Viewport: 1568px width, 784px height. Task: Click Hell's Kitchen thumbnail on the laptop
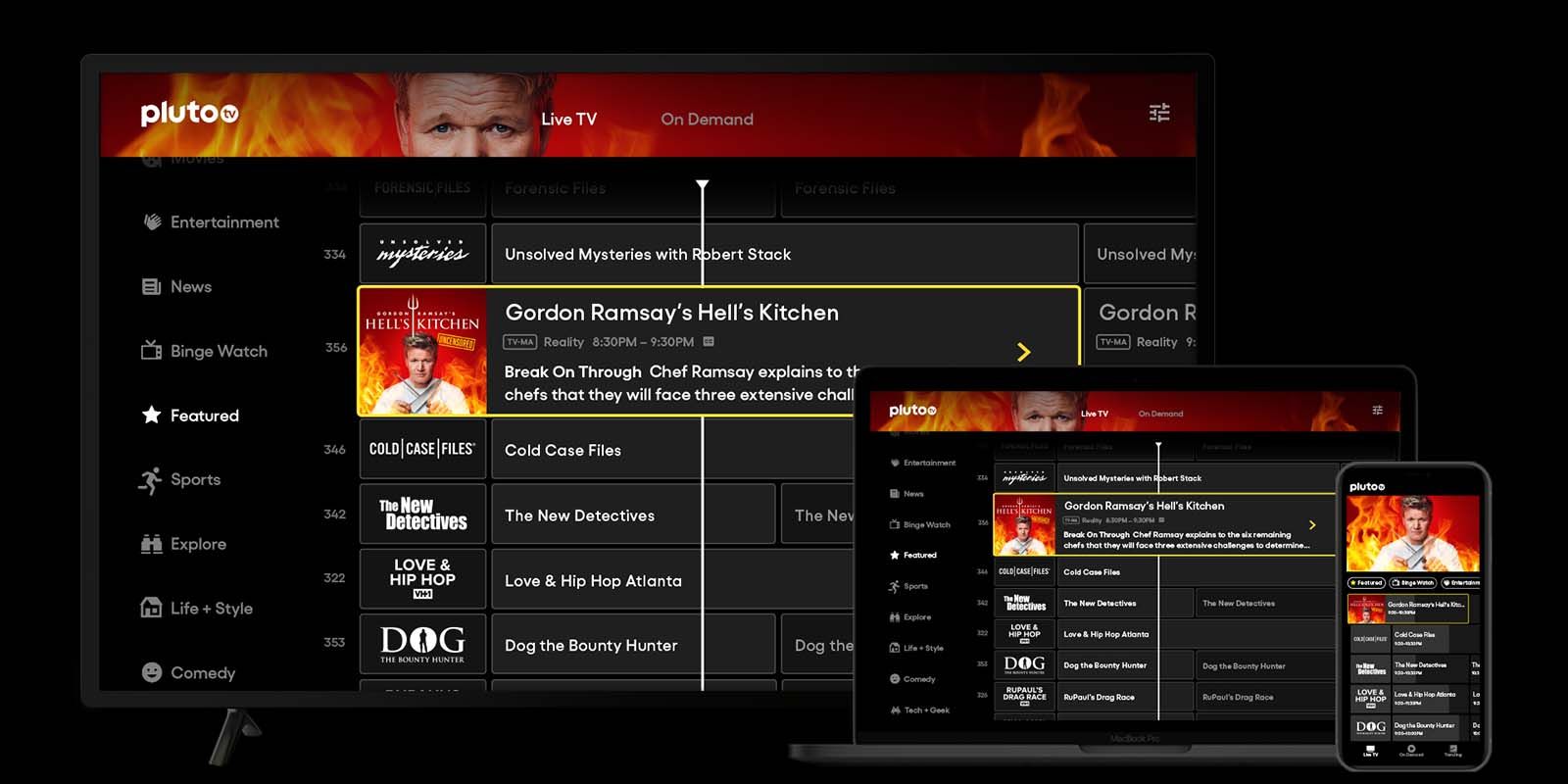pyautogui.click(x=1024, y=524)
